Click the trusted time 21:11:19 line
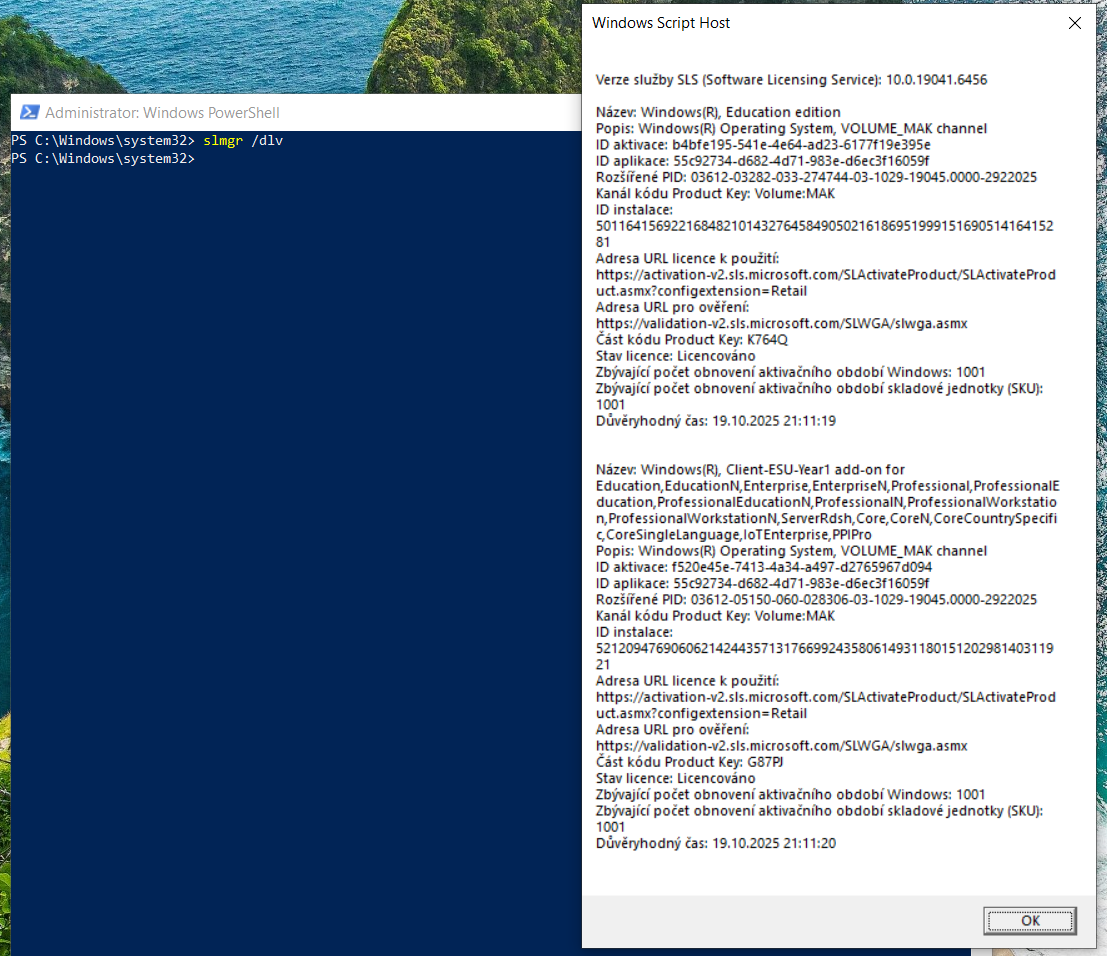Screen dimensions: 1107x956 point(715,421)
